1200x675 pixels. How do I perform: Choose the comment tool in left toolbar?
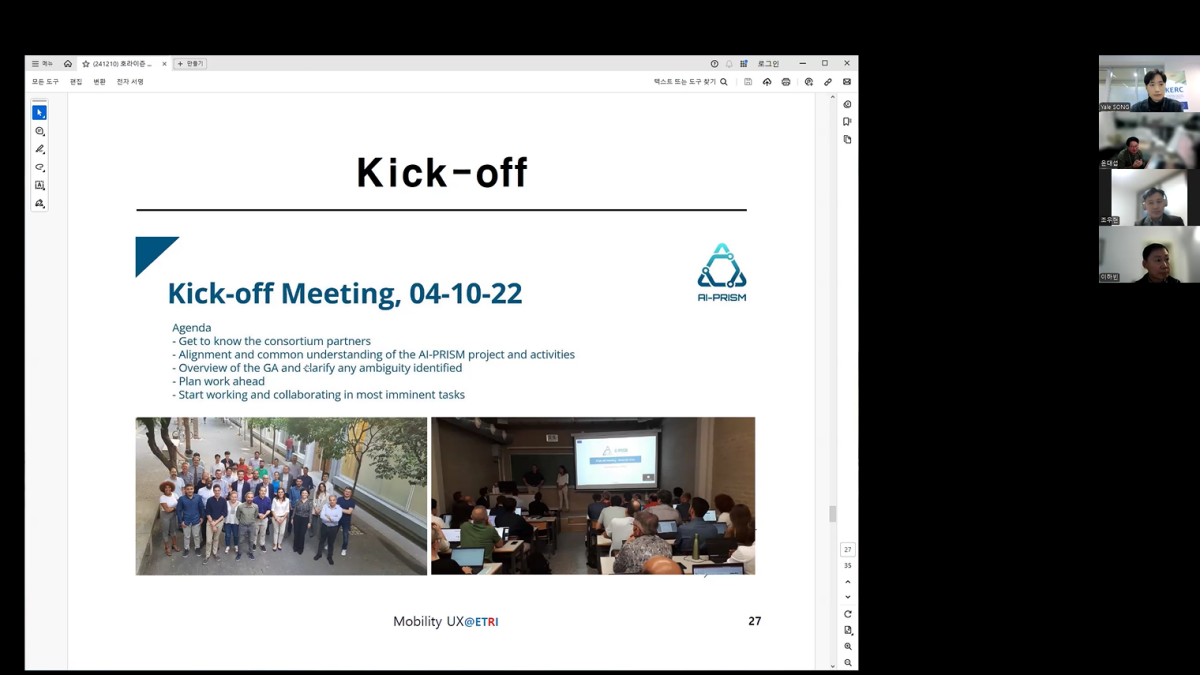coord(40,131)
